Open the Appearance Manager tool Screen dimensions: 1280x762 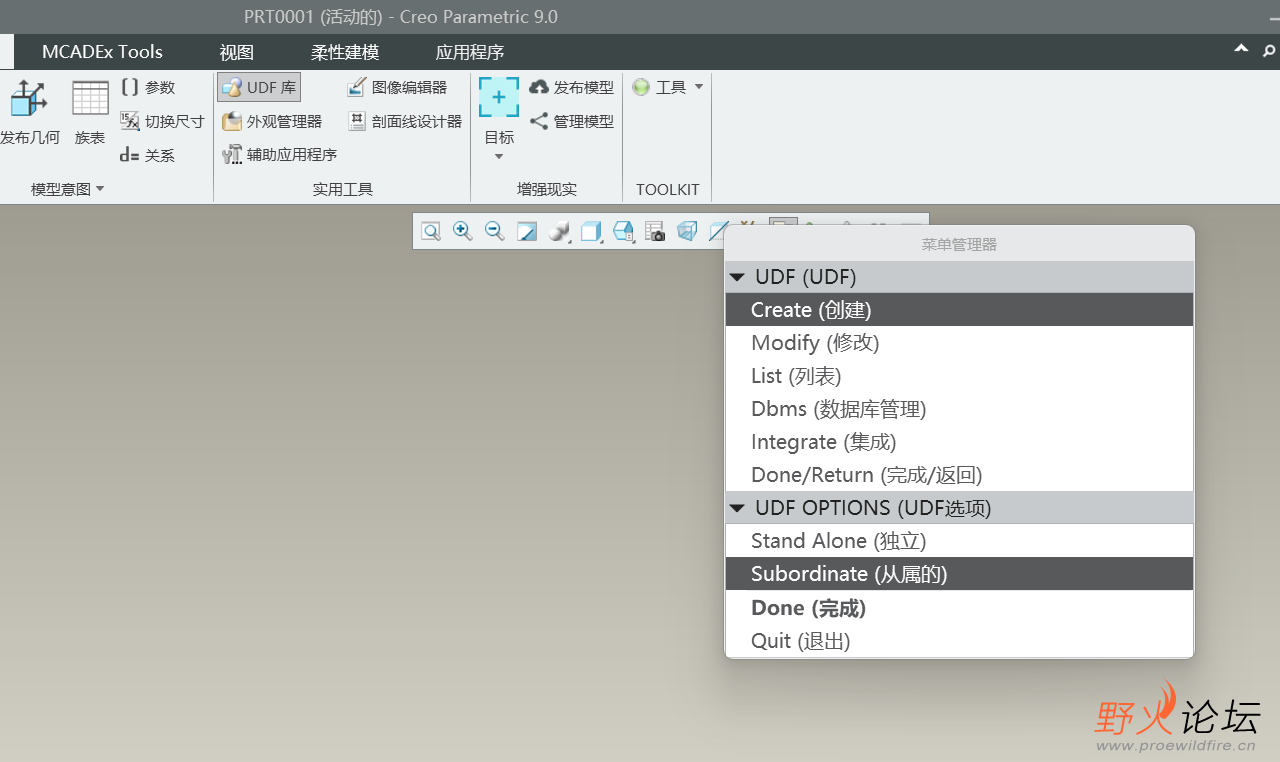272,121
